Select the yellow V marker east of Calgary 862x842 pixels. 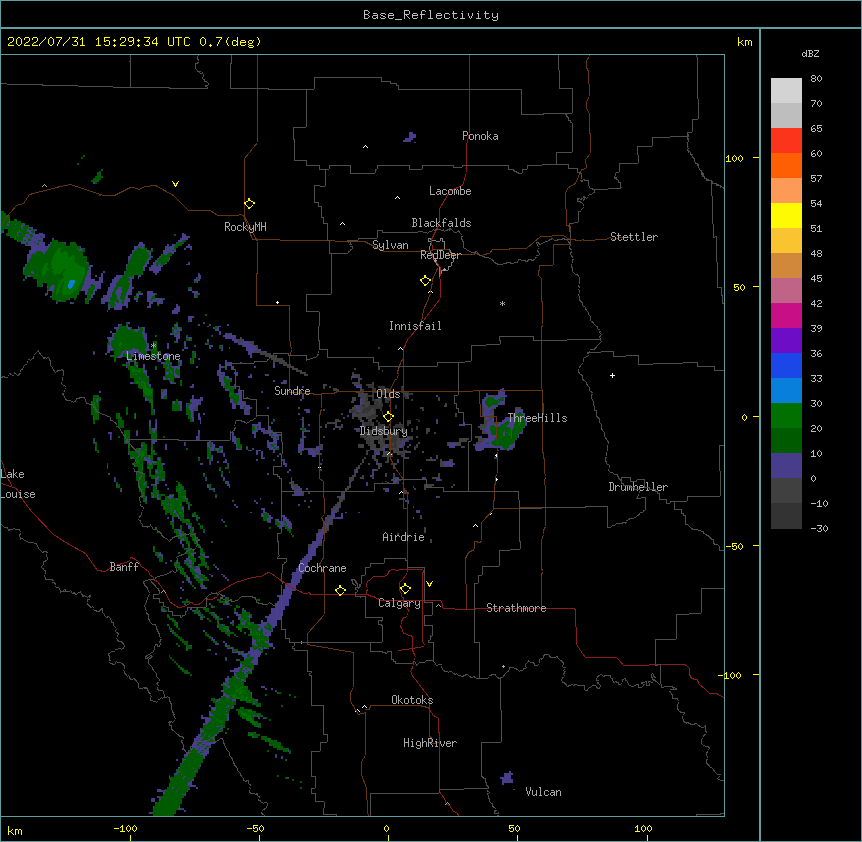point(429,584)
